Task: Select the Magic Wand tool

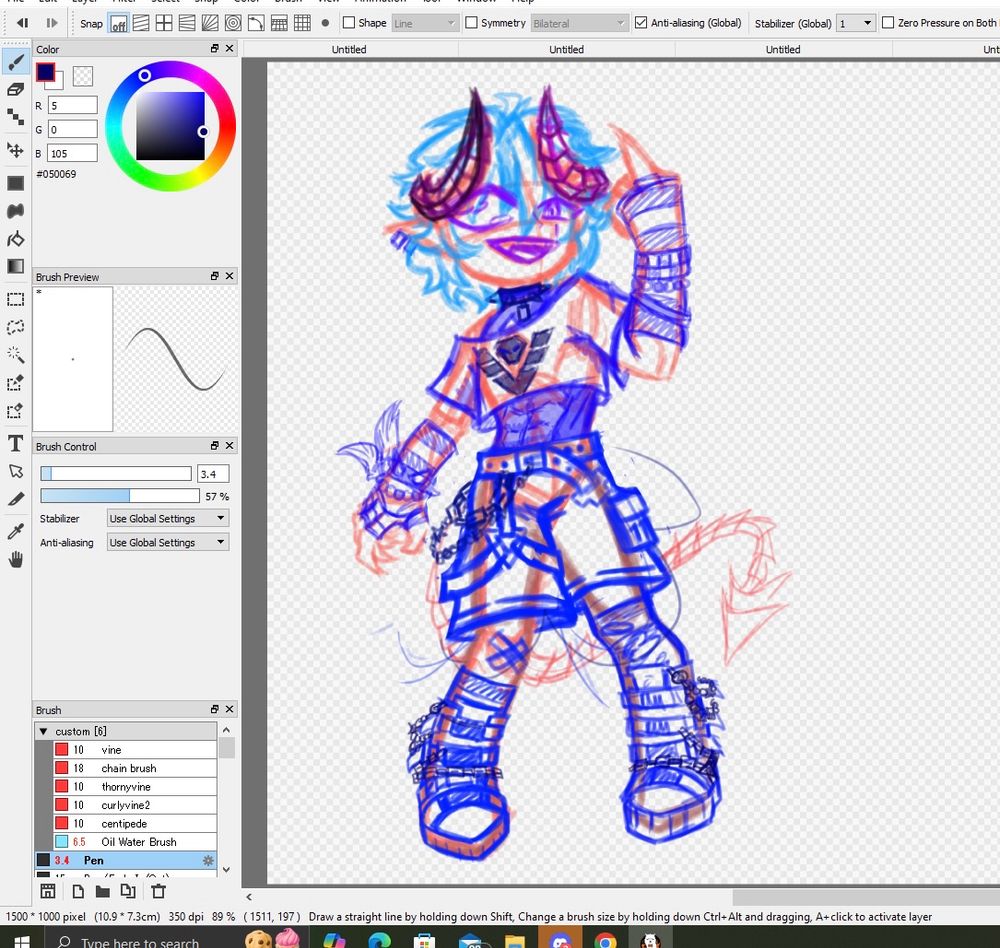Action: pyautogui.click(x=15, y=355)
